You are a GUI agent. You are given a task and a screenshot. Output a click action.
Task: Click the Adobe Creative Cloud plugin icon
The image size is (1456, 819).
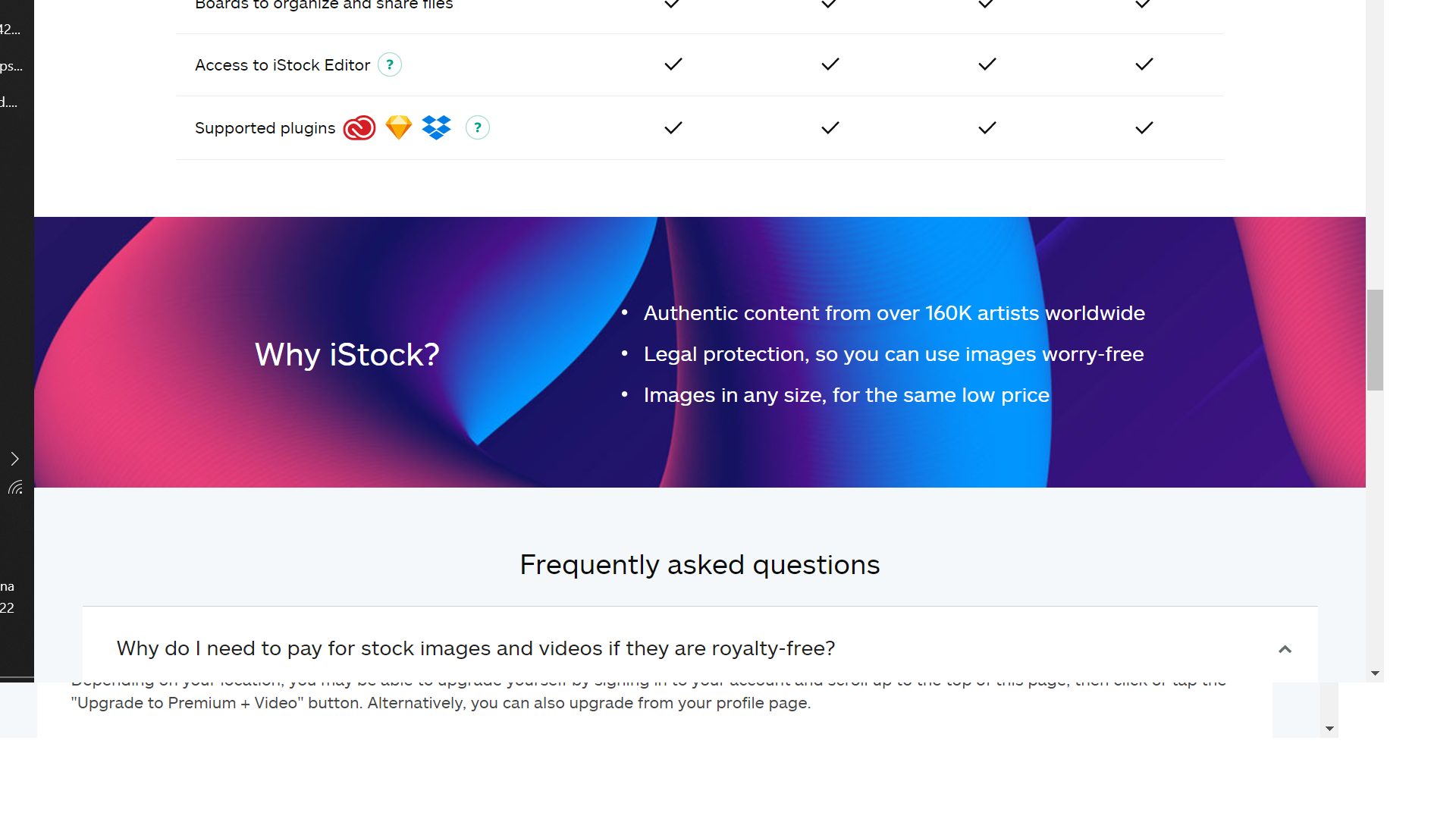coord(359,128)
